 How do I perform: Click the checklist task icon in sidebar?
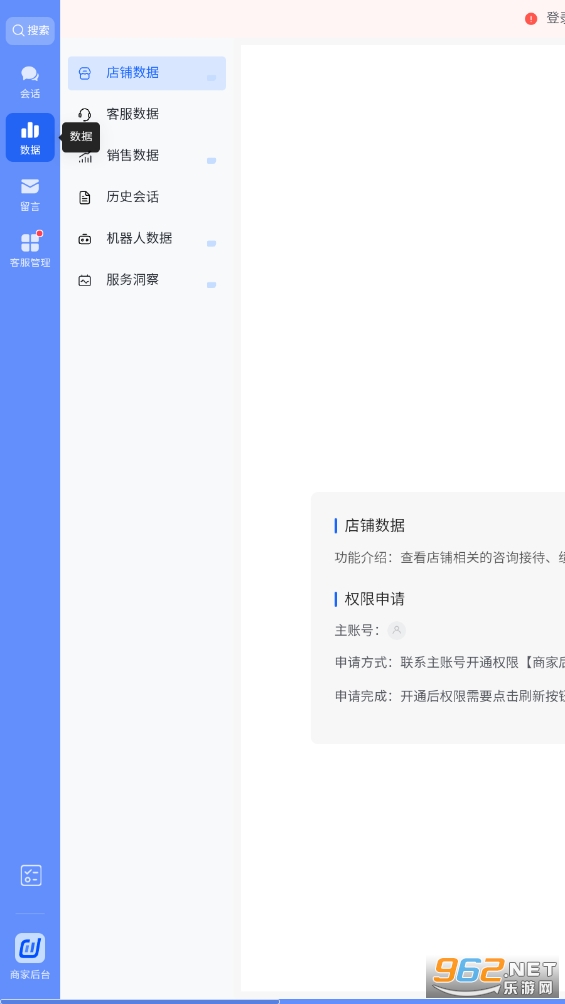[x=31, y=875]
